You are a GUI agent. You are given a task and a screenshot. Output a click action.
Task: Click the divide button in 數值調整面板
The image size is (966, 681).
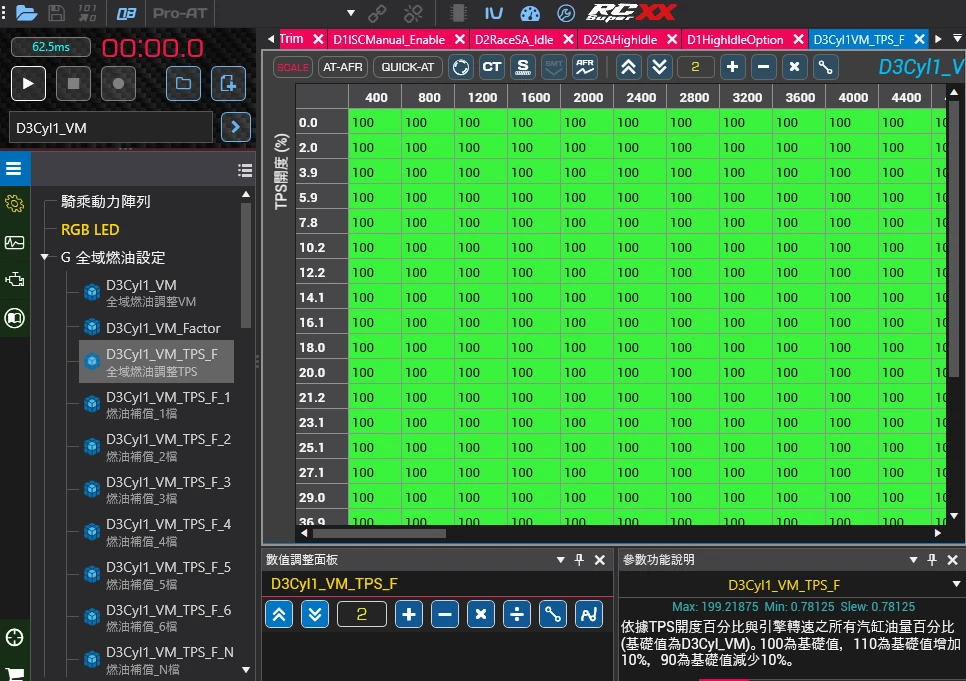click(517, 614)
